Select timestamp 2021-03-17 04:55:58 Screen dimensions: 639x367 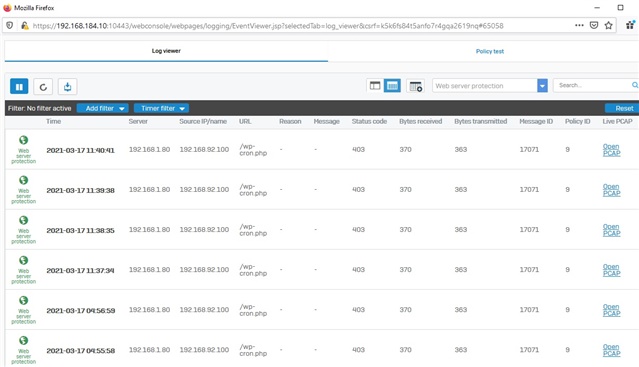(81, 350)
